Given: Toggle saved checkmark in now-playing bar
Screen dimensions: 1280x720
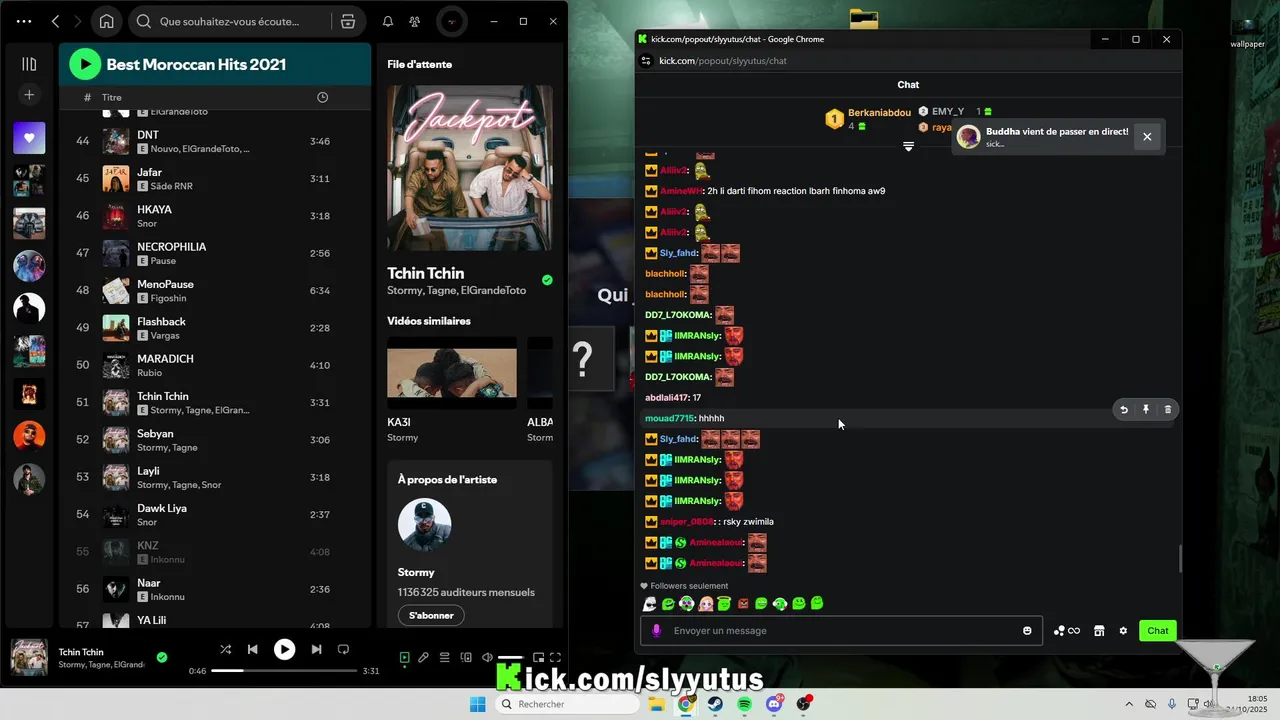Looking at the screenshot, I should pyautogui.click(x=162, y=657).
